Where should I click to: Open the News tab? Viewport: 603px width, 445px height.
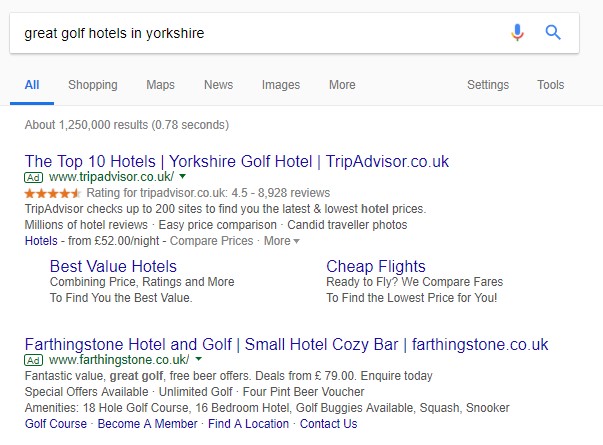pyautogui.click(x=218, y=85)
